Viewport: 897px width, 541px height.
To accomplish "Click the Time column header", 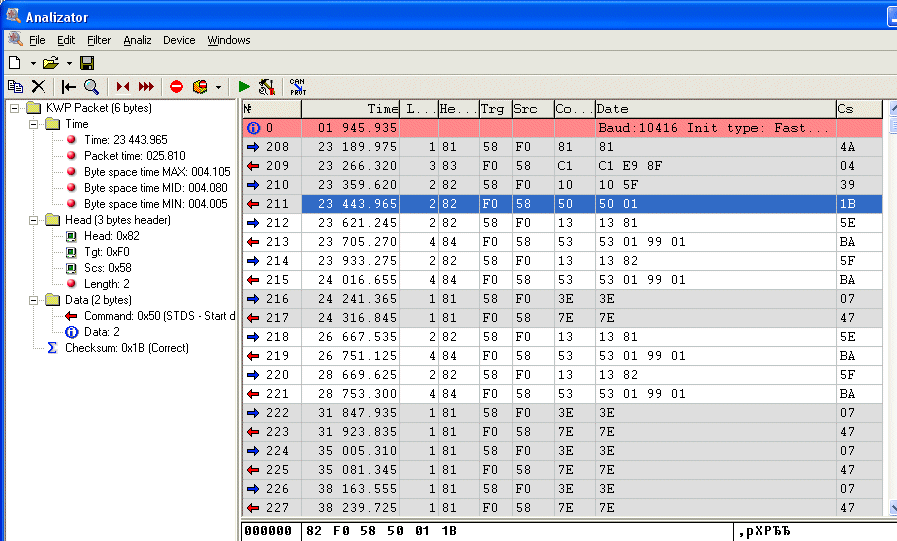I will pos(350,109).
